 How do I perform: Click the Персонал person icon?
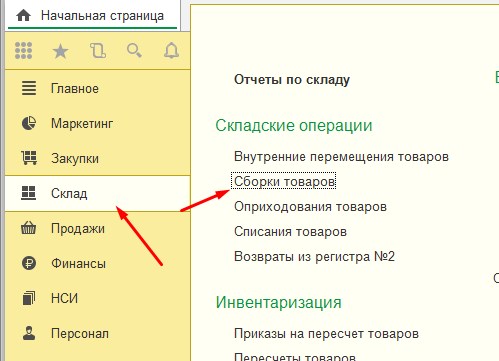coord(29,333)
